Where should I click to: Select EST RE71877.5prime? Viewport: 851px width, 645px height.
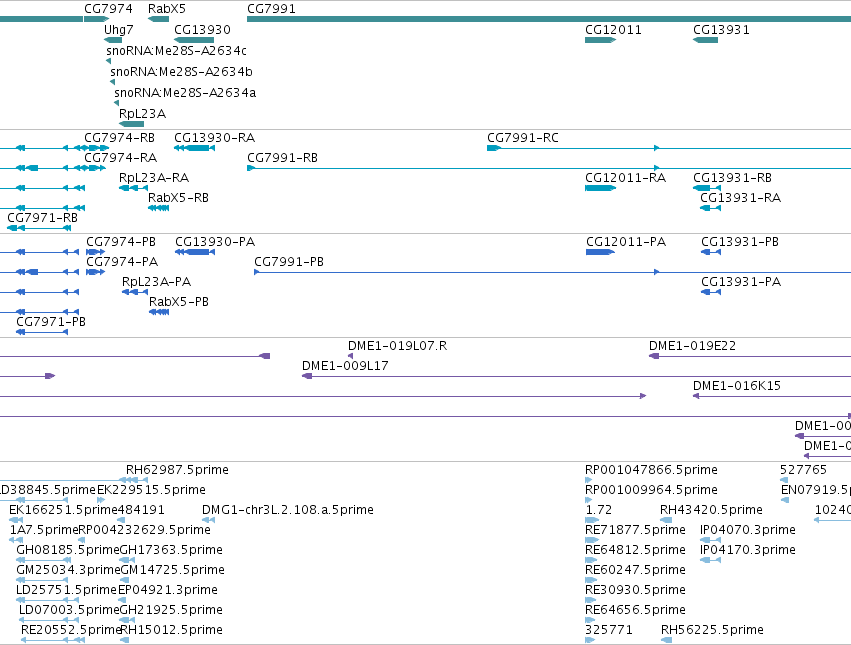(635, 529)
